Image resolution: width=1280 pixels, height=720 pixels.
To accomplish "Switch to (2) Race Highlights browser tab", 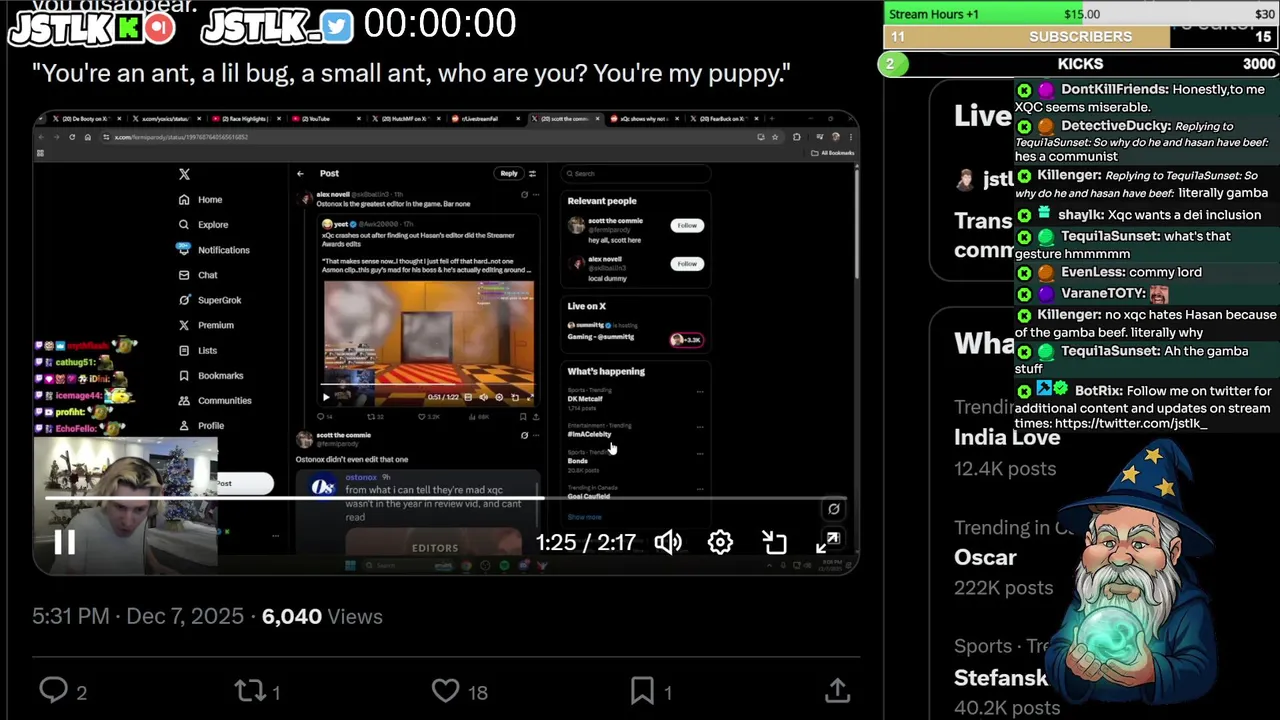I will [x=246, y=119].
